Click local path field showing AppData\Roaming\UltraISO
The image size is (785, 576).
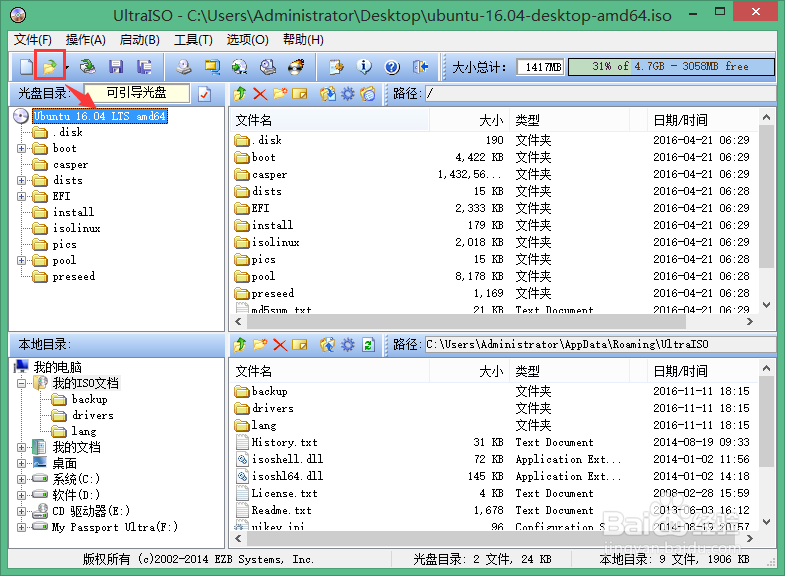(600, 345)
